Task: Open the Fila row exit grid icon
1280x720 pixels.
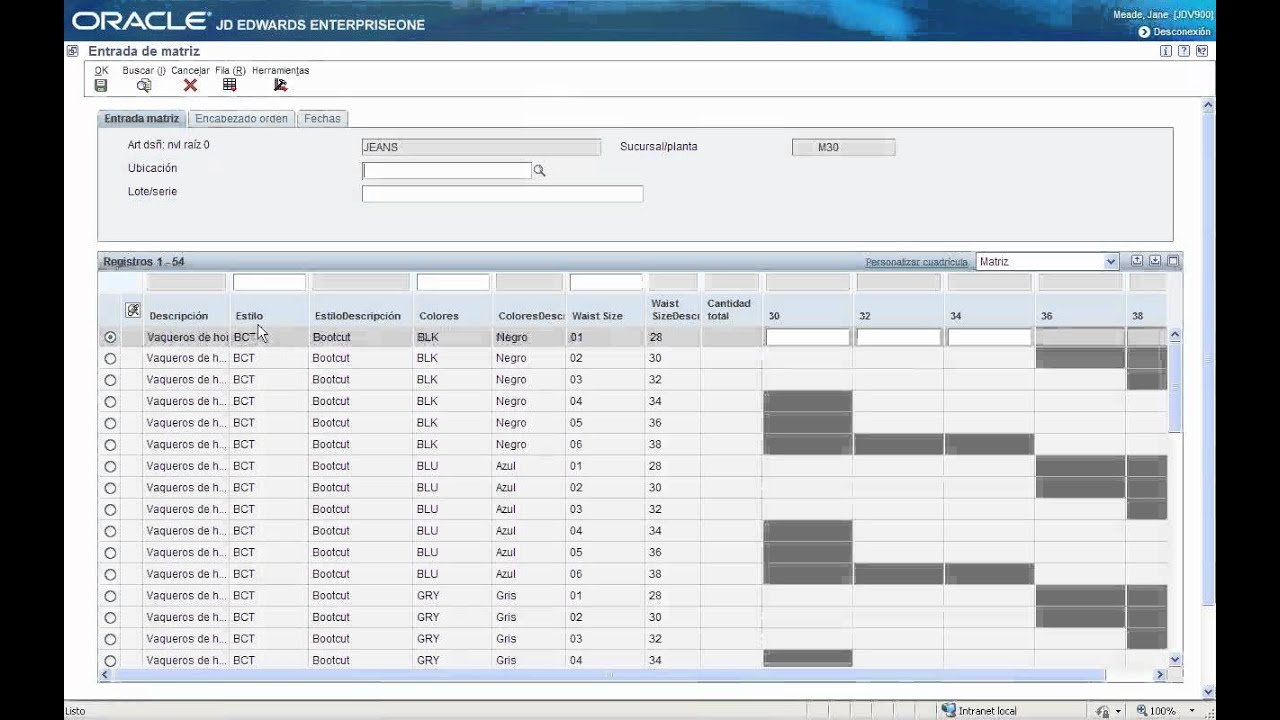Action: pos(230,85)
